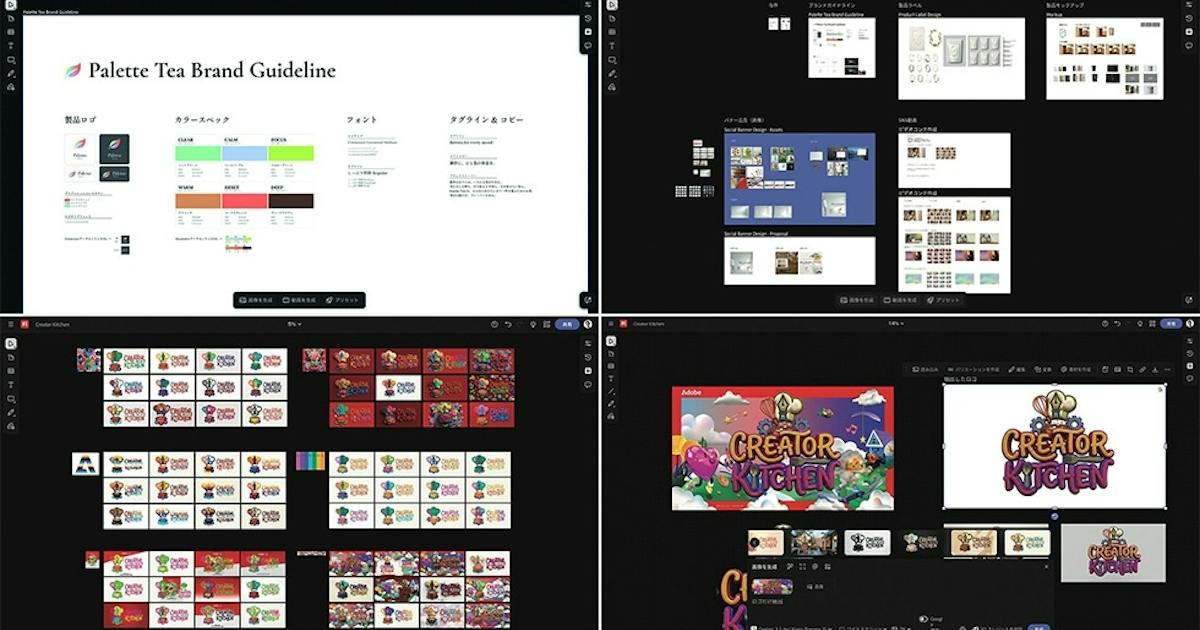The width and height of the screenshot is (1200, 630).
Task: Pick the WARM orange color swatch
Action: (x=198, y=201)
